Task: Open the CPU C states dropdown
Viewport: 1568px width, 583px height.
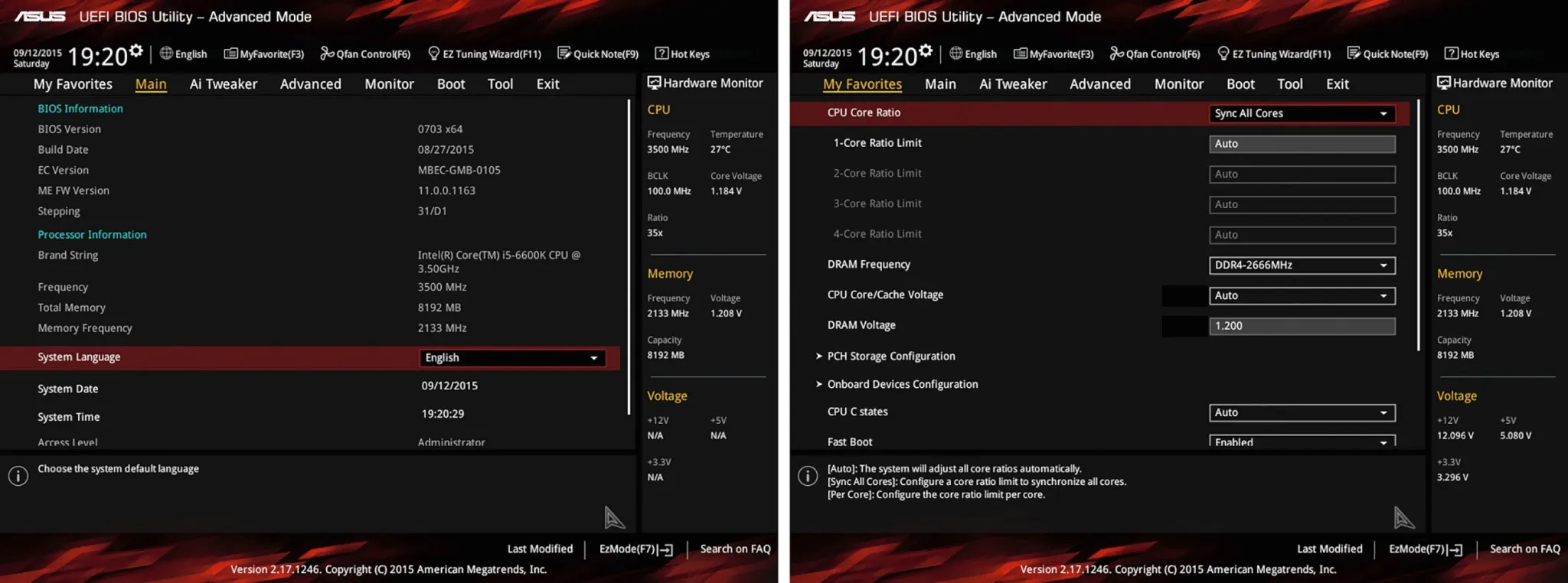Action: point(1302,413)
